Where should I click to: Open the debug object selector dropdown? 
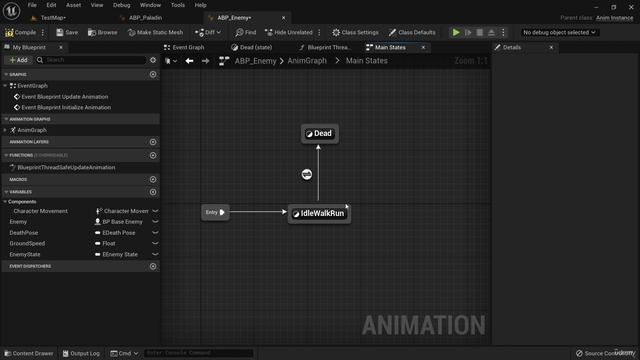click(x=559, y=32)
